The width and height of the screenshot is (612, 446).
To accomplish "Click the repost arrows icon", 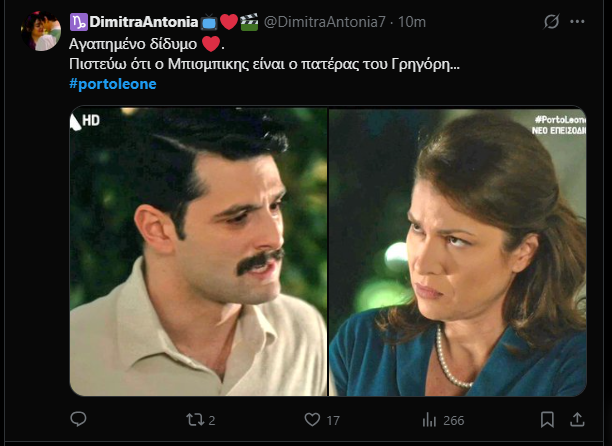I will [x=196, y=419].
